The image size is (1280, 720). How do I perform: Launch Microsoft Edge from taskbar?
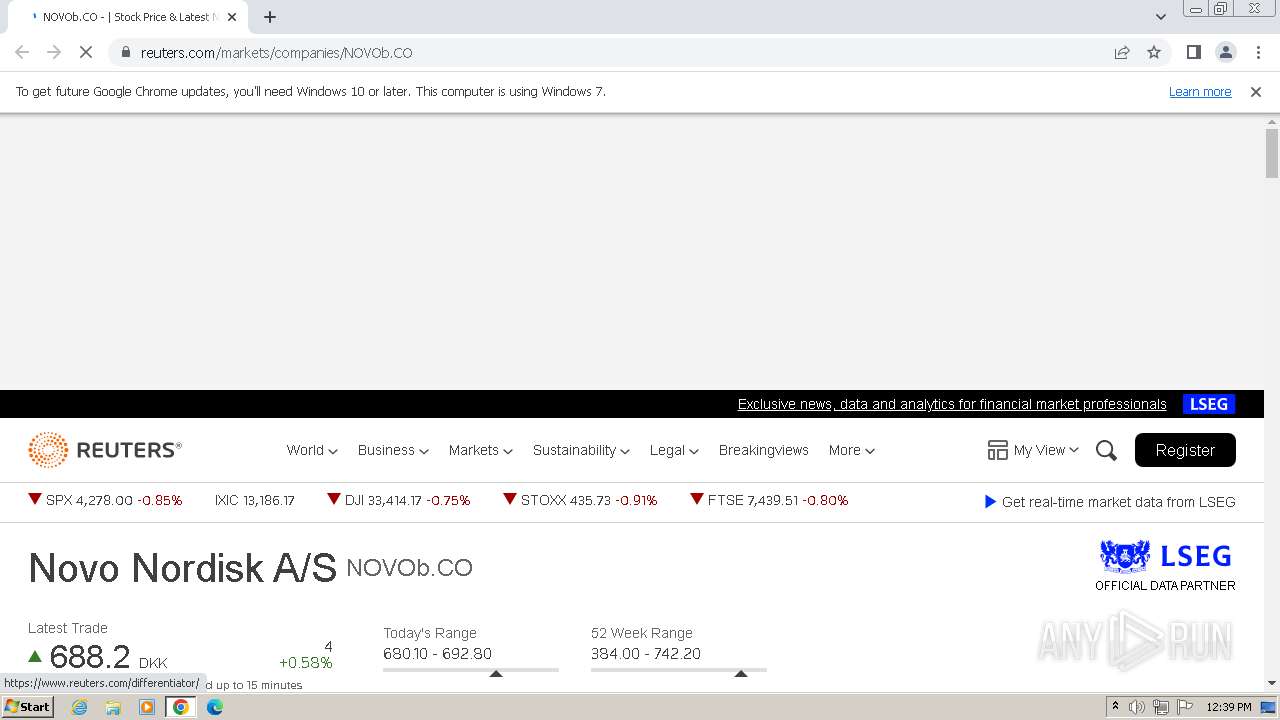(x=215, y=707)
